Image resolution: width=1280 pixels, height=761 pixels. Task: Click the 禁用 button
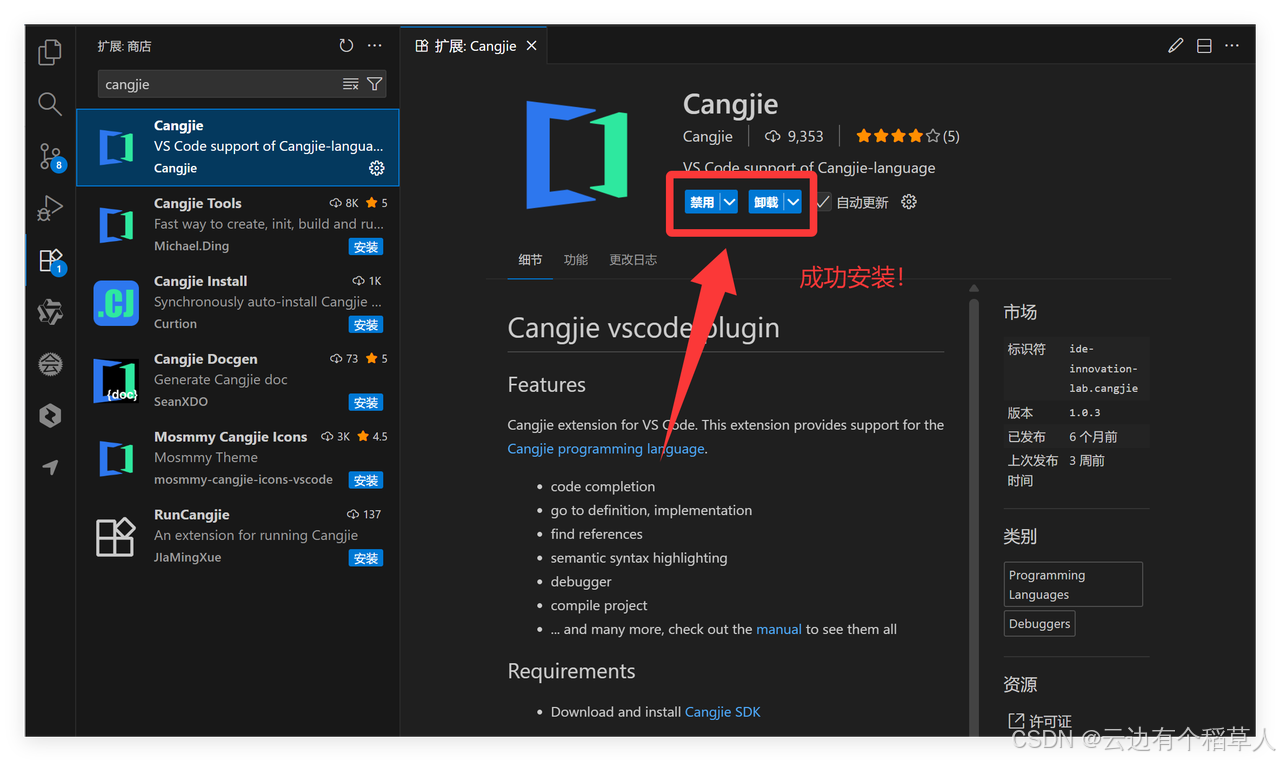702,202
